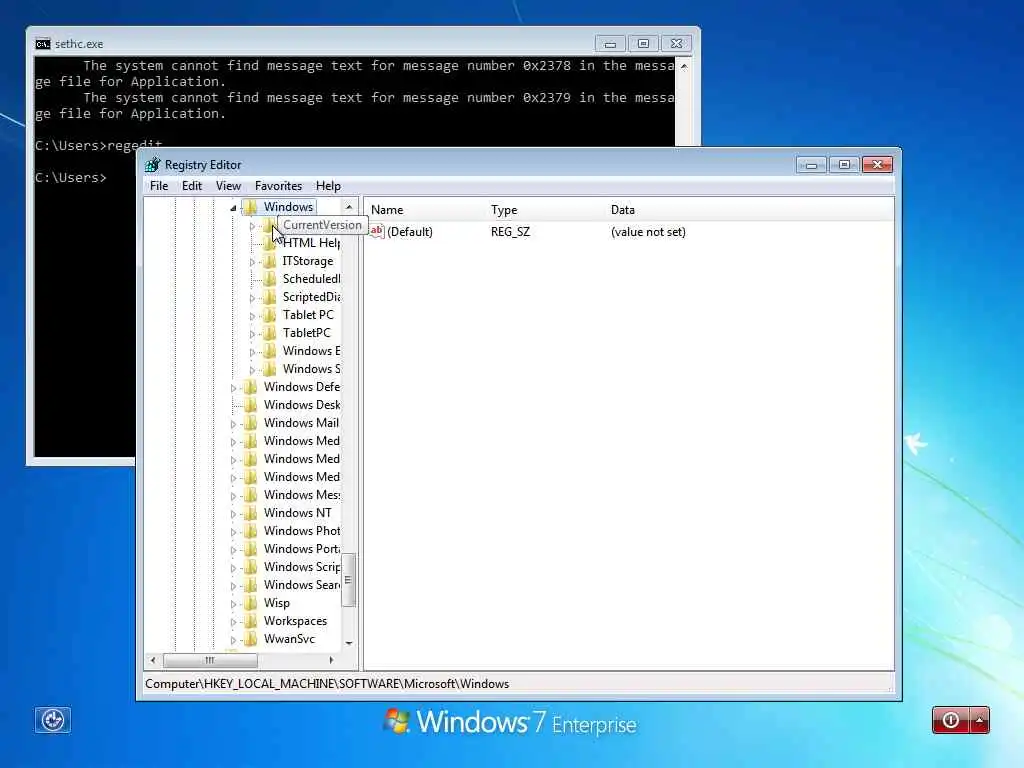This screenshot has height=768, width=1024.
Task: Select the Windows Script tree item
Action: point(302,568)
